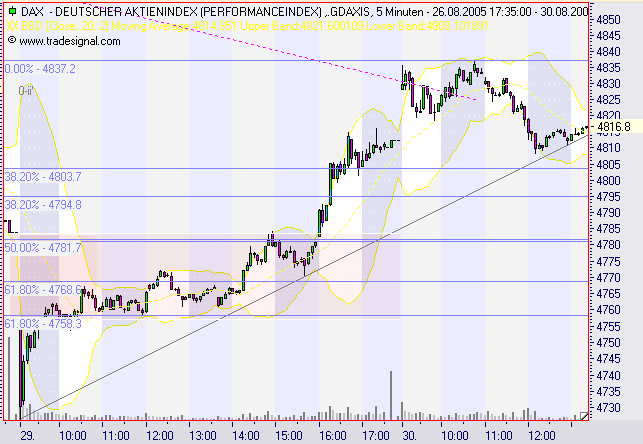The width and height of the screenshot is (643, 444).
Task: Select the 61.80% - 4768.6 Fibonacci label
Action: 43,290
